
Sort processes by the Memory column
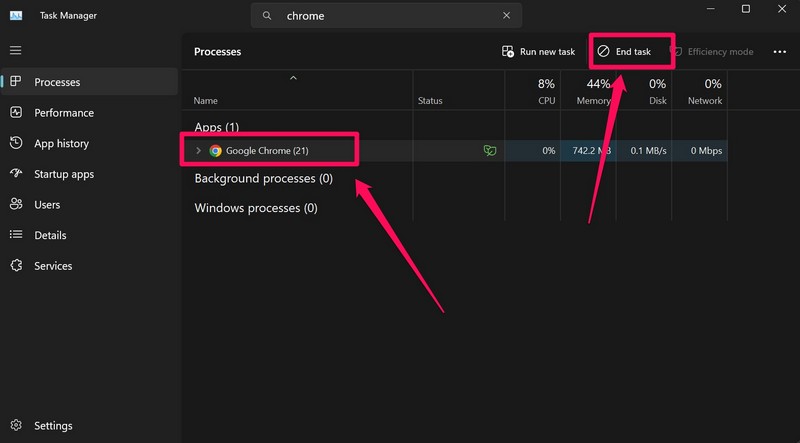tap(594, 91)
